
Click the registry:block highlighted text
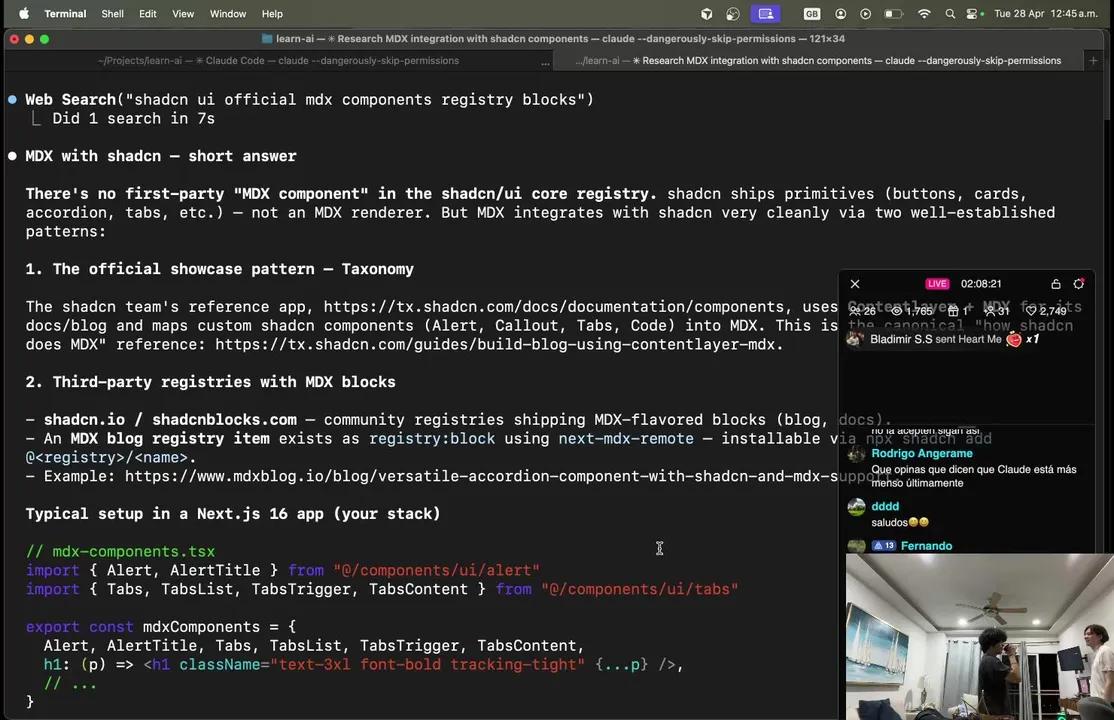click(x=432, y=439)
